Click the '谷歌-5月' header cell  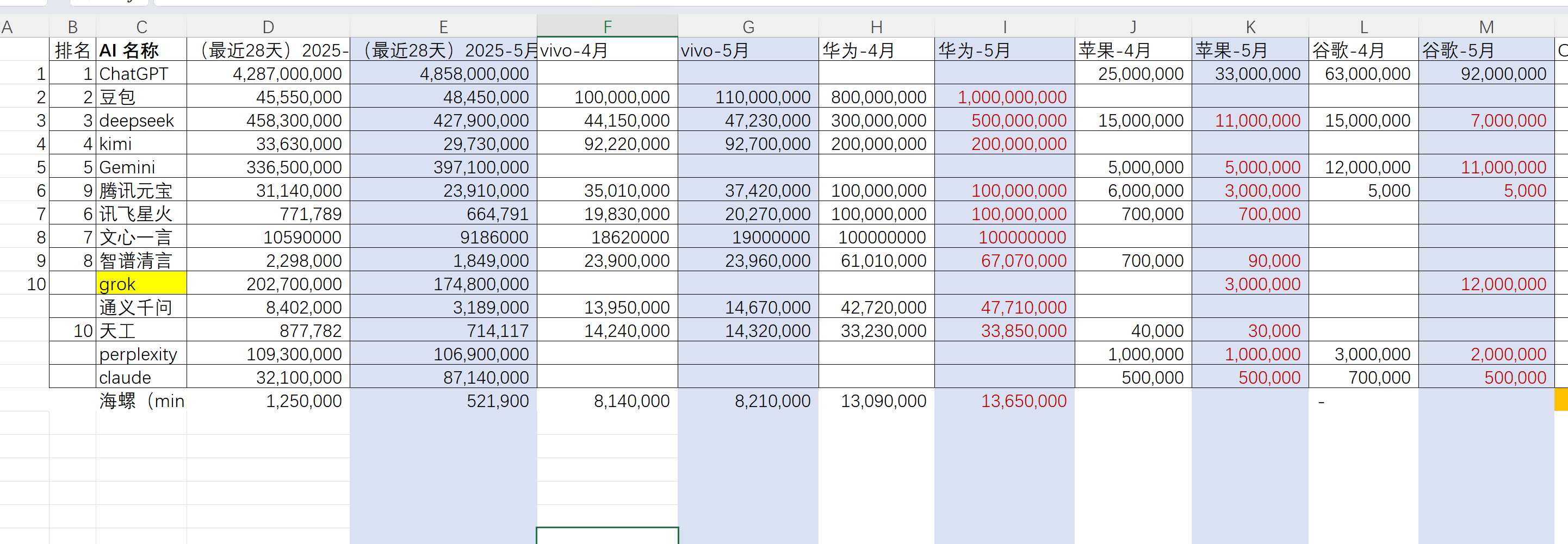[1486, 50]
